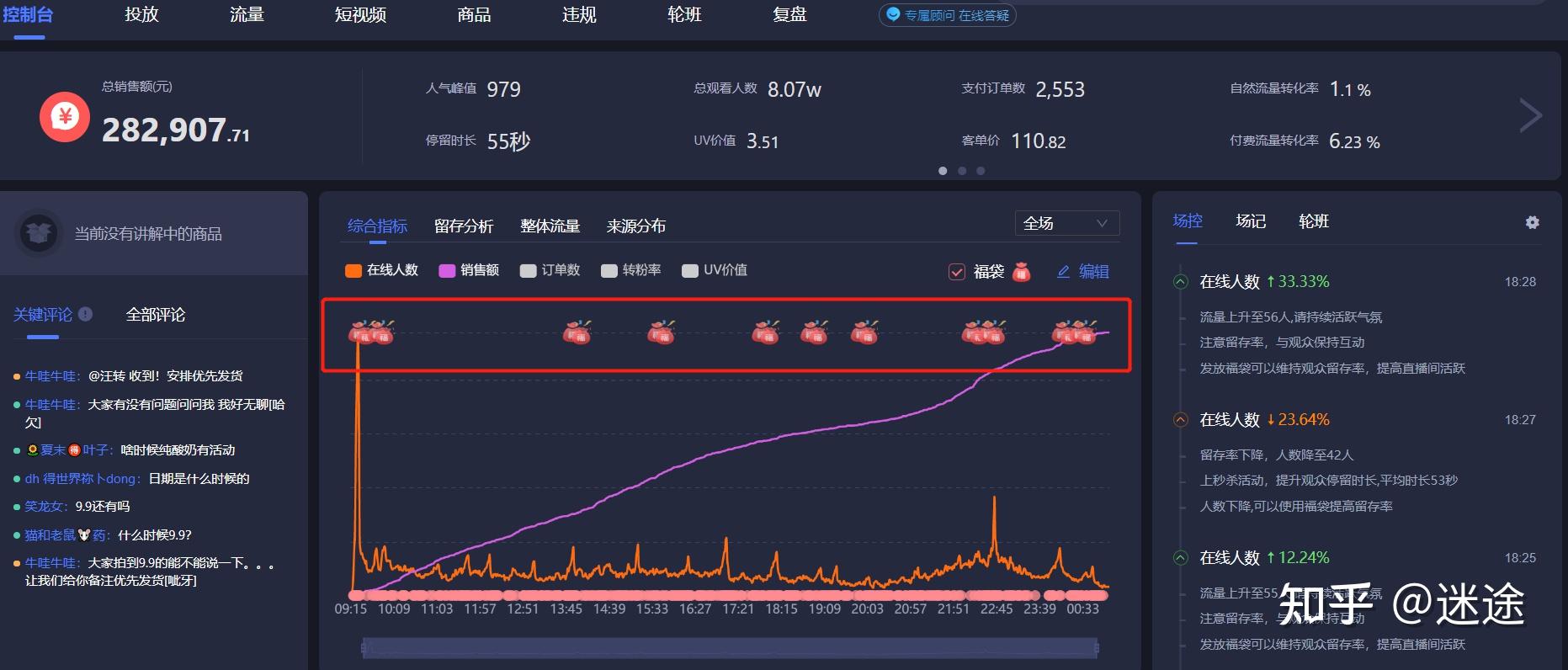The image size is (1568, 670).
Task: Open the 全场 dropdown
Action: (x=1066, y=223)
